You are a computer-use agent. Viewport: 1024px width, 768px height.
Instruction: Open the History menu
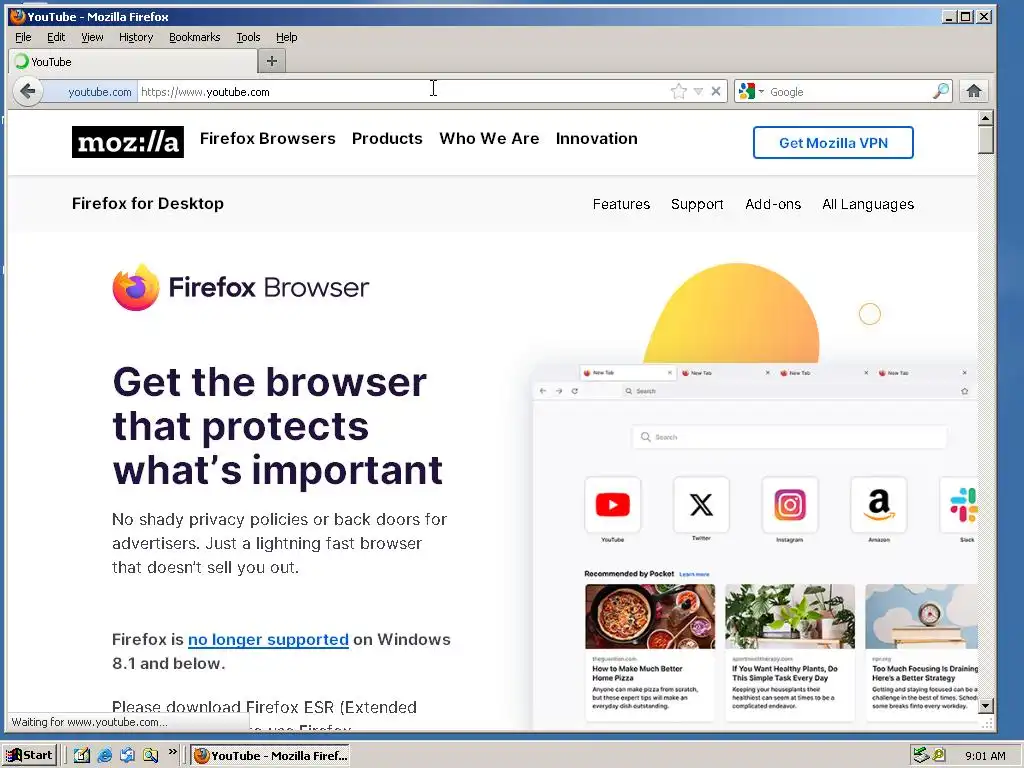coord(136,37)
